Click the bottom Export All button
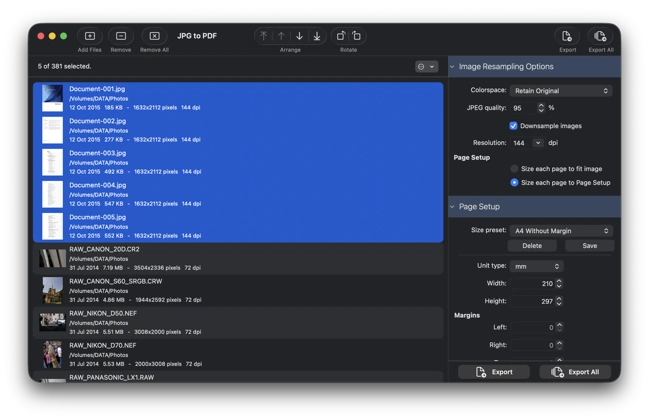The height and width of the screenshot is (419, 649). pyautogui.click(x=575, y=372)
